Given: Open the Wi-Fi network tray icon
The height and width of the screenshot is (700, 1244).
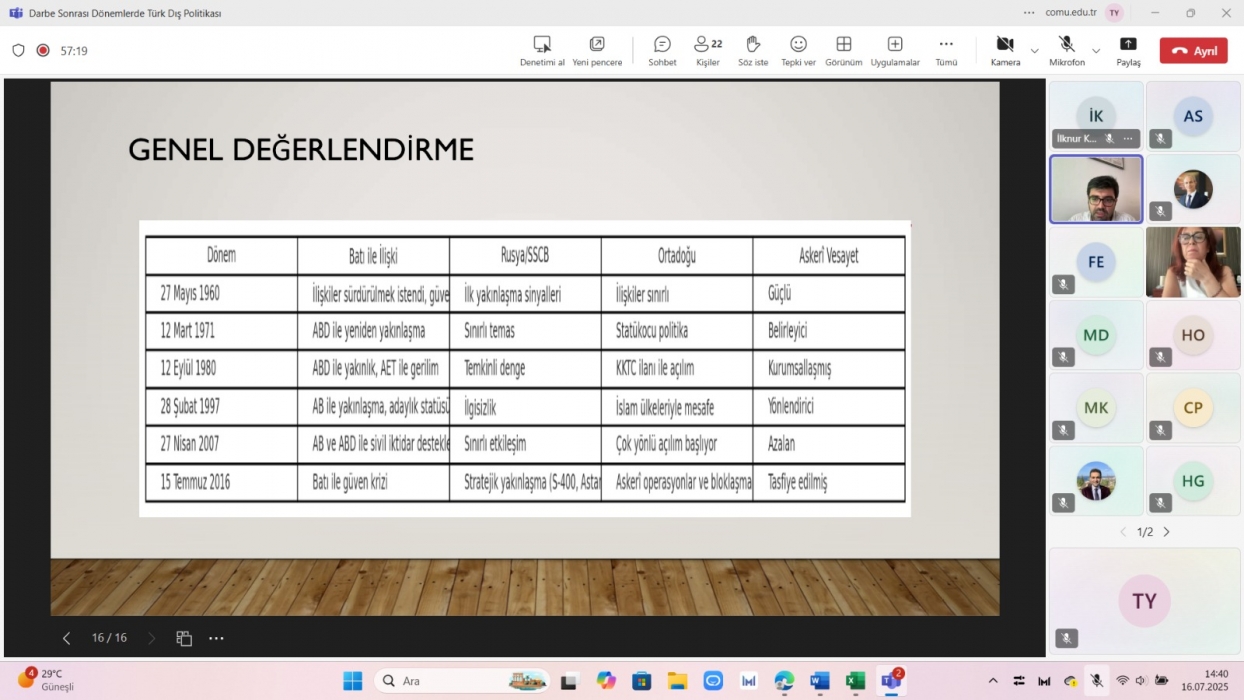Looking at the screenshot, I should coord(1122,681).
